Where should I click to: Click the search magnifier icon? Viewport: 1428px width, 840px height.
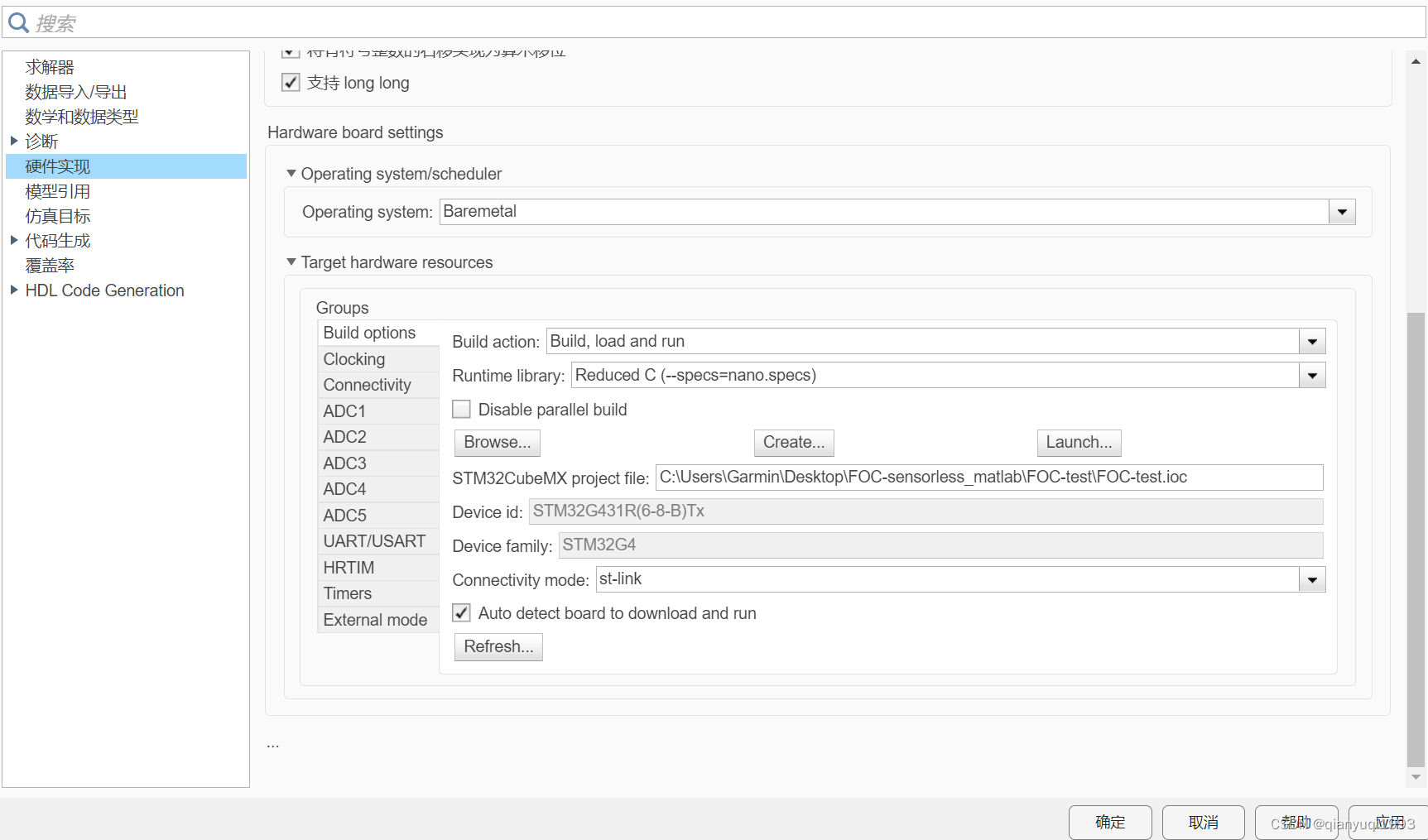(18, 23)
